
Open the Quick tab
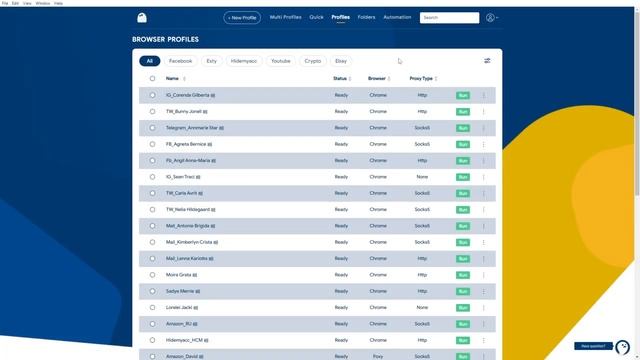pyautogui.click(x=316, y=17)
